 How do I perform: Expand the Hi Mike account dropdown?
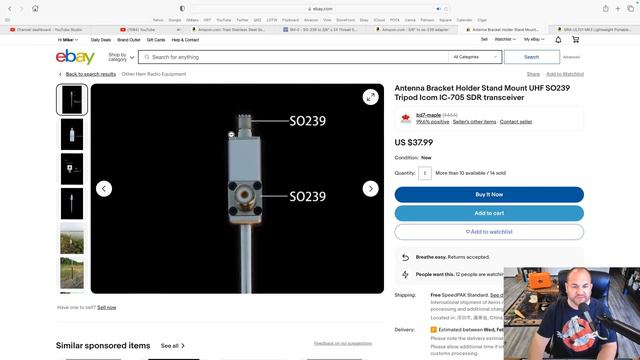[x=68, y=40]
